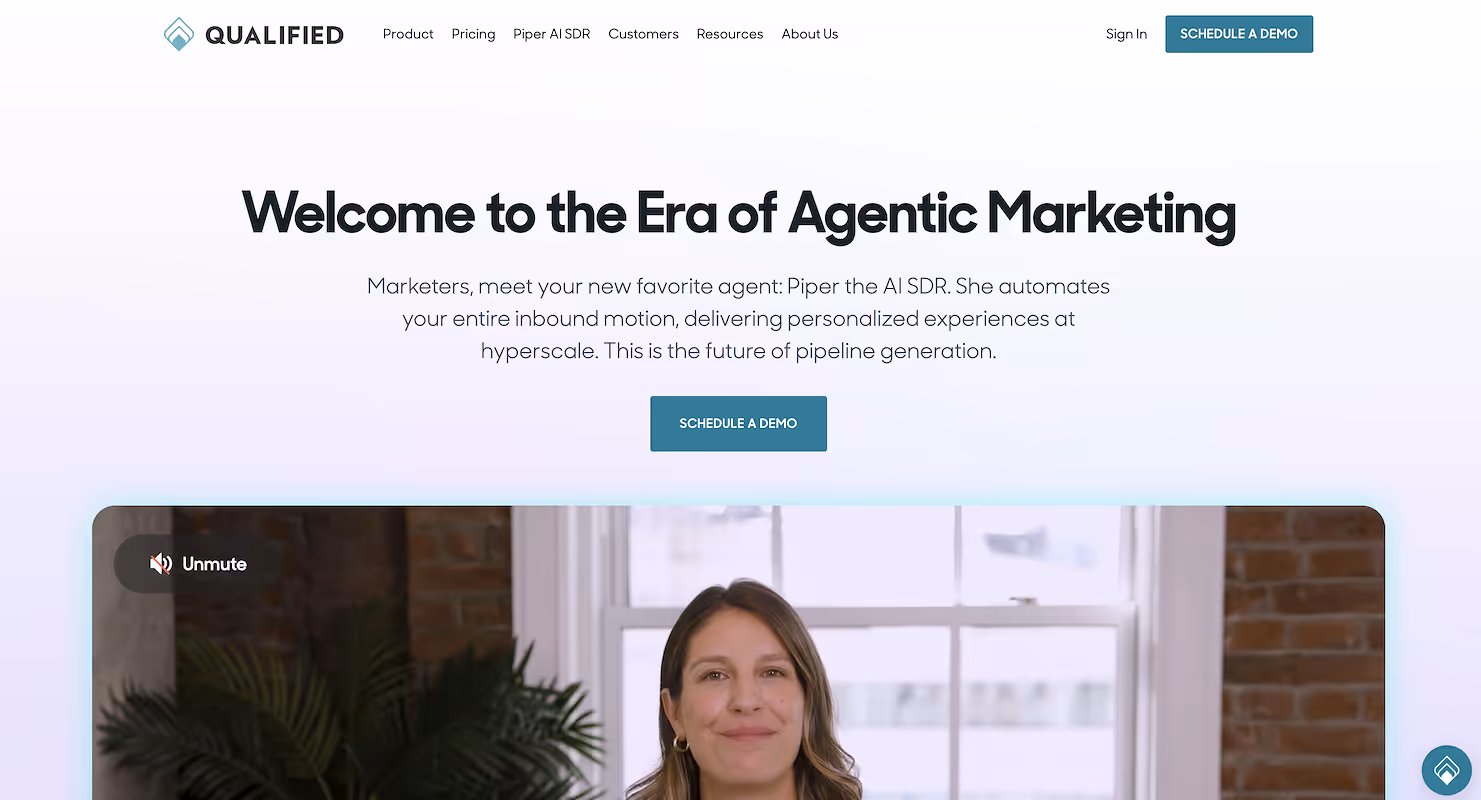Click the Sign In link
Viewport: 1481px width, 800px height.
point(1126,34)
